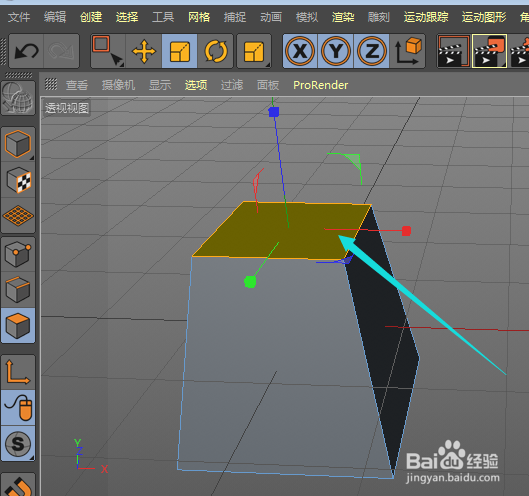Click the green axis handle cube
529x496 pixels.
click(250, 282)
